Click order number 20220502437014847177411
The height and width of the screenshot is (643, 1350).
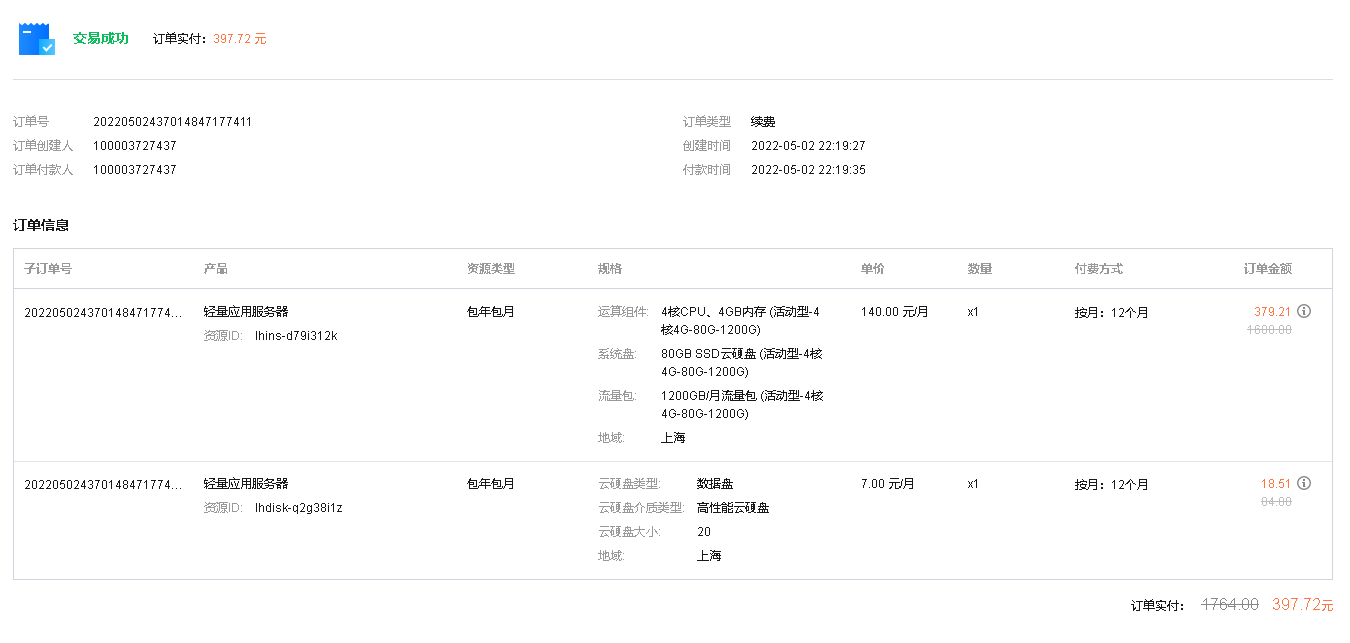(172, 122)
